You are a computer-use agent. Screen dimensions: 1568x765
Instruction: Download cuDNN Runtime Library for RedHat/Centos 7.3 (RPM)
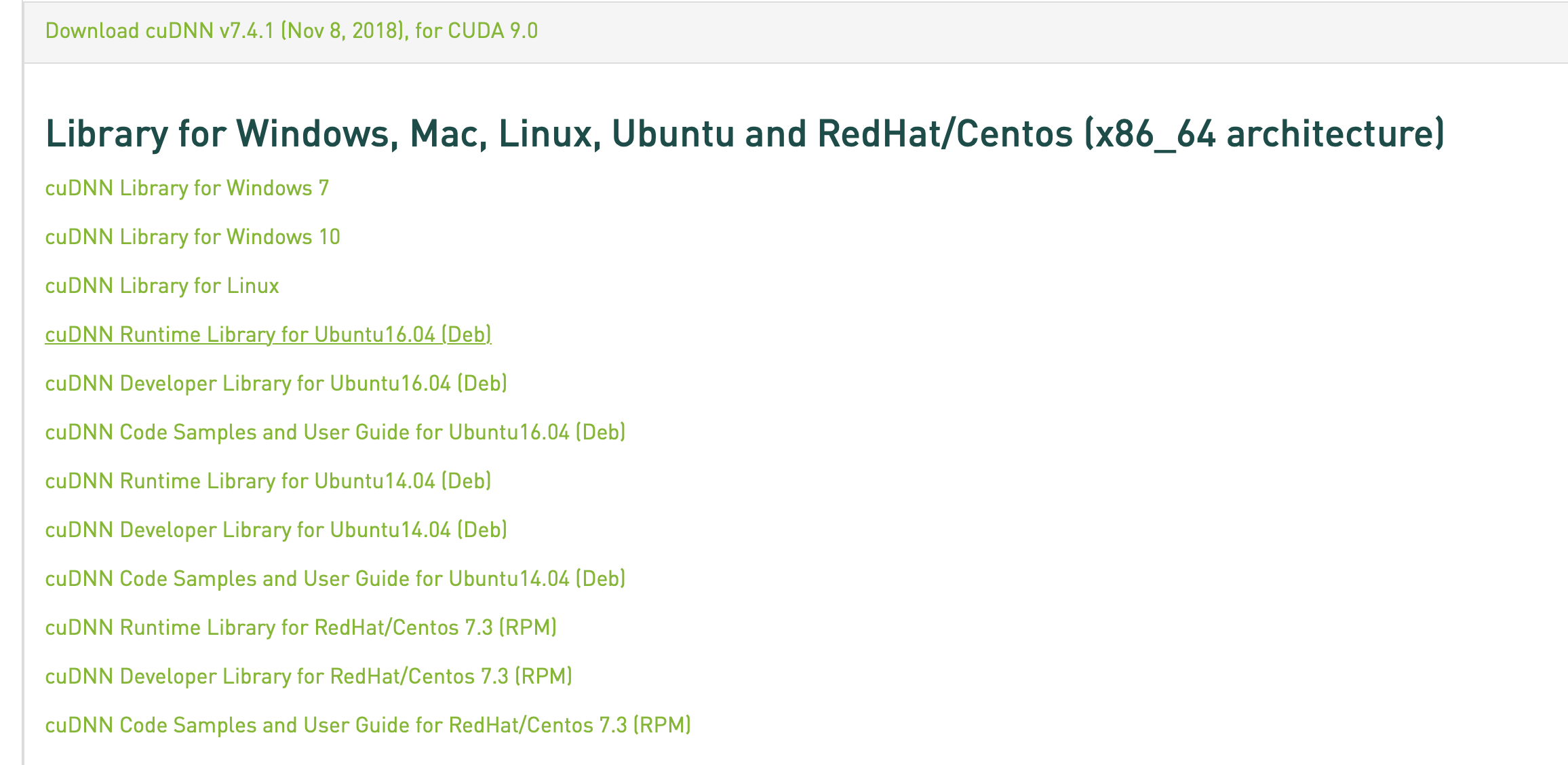pyautogui.click(x=301, y=627)
